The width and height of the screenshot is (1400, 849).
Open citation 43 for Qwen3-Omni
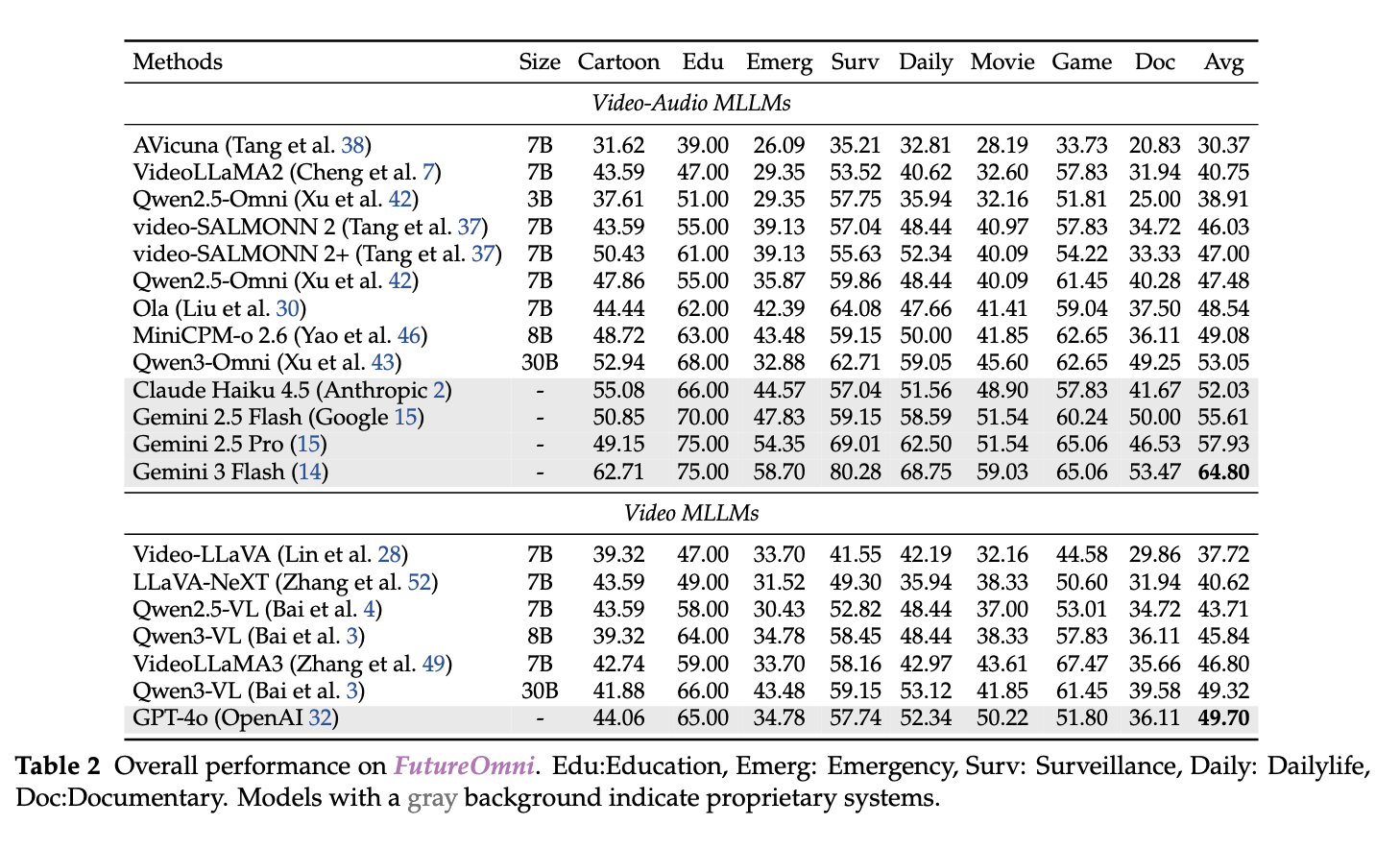(x=382, y=363)
